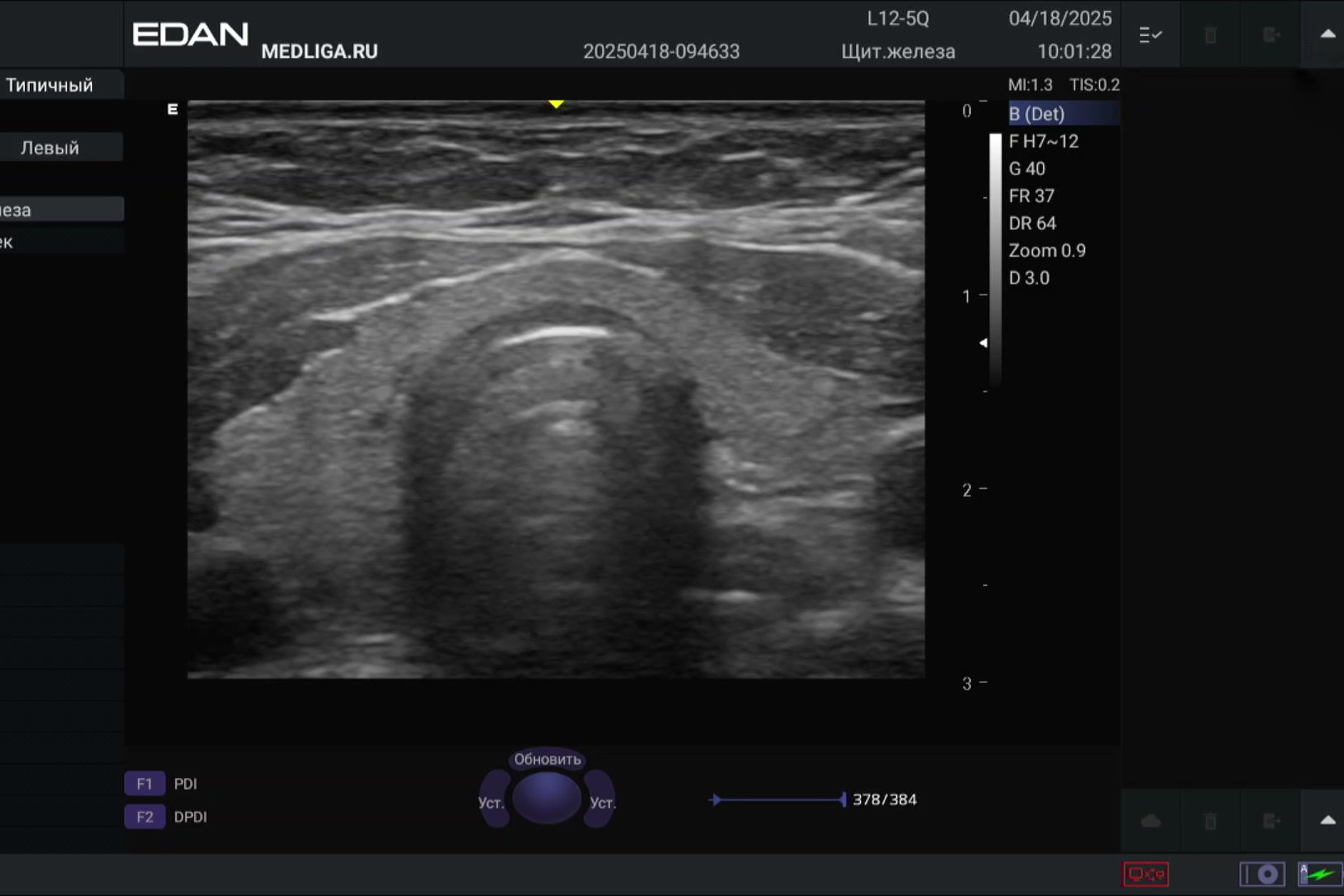Click the cloud upload icon at bottom right
Screen dimensions: 1344x896
[1150, 821]
